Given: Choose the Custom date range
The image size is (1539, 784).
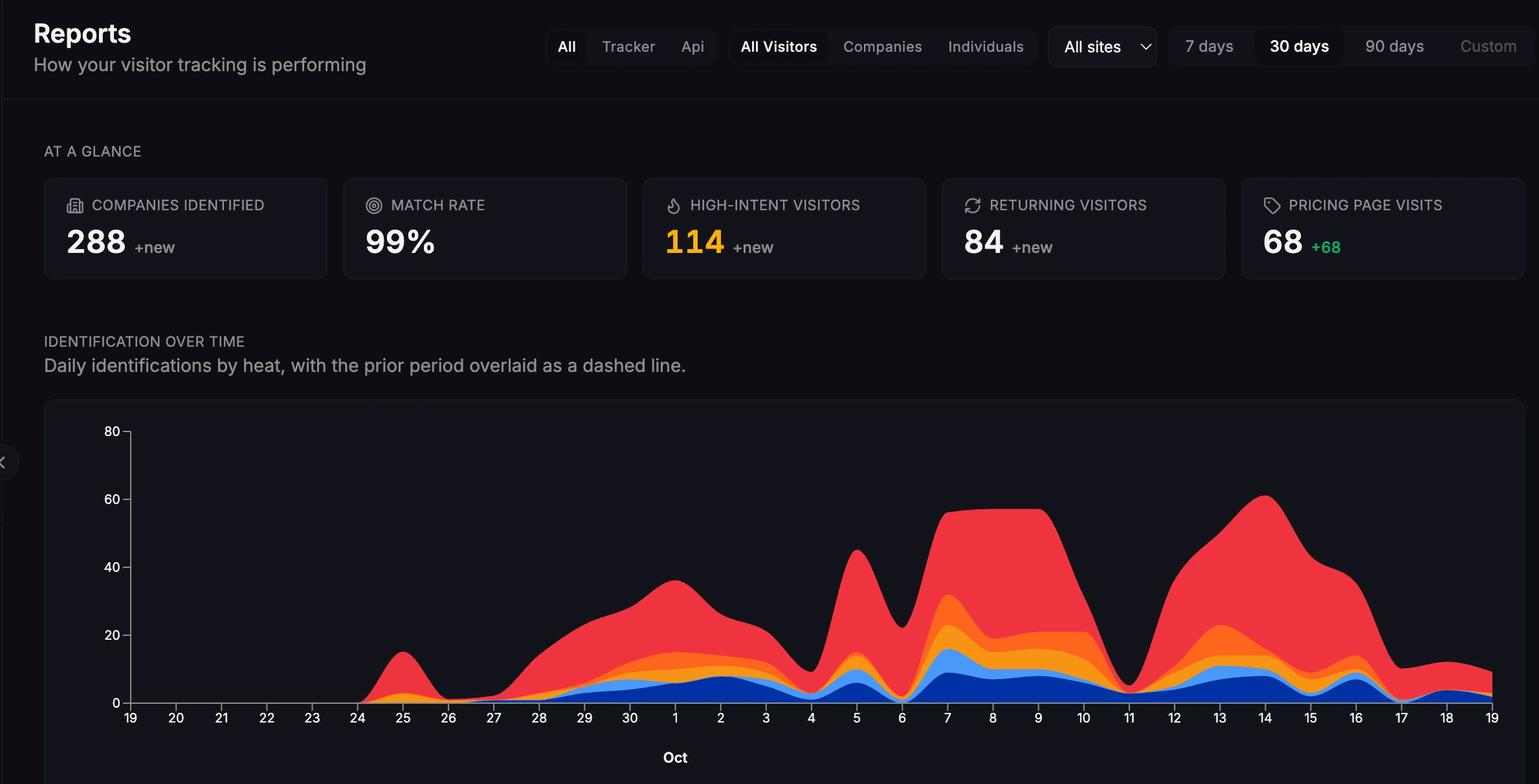Looking at the screenshot, I should [1488, 47].
